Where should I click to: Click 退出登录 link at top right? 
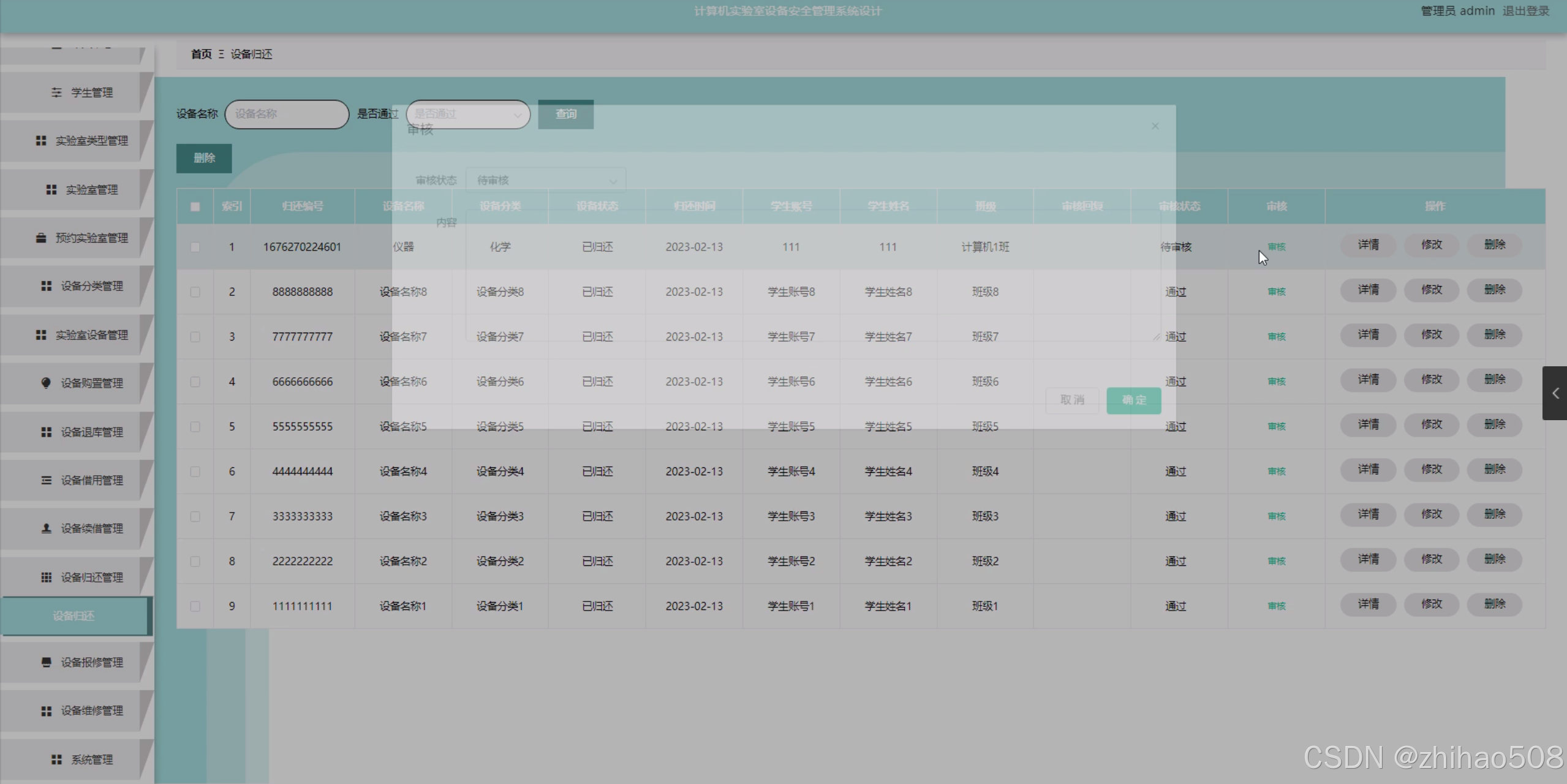pos(1525,11)
